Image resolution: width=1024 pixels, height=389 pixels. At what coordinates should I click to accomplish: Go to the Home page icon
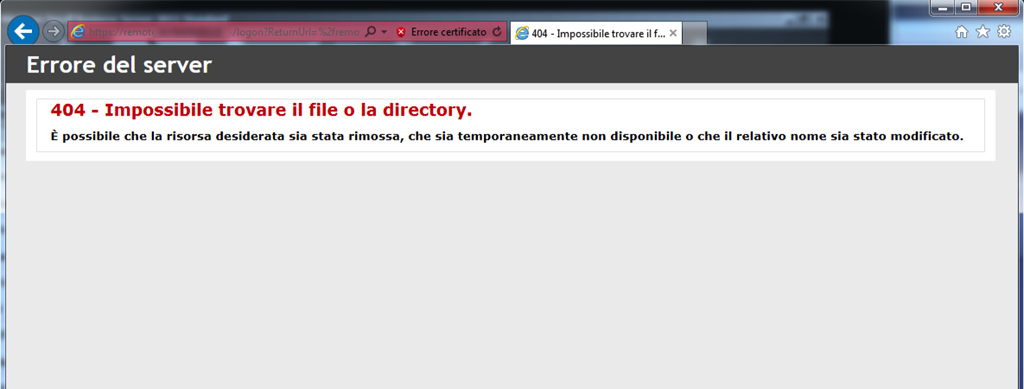(961, 32)
